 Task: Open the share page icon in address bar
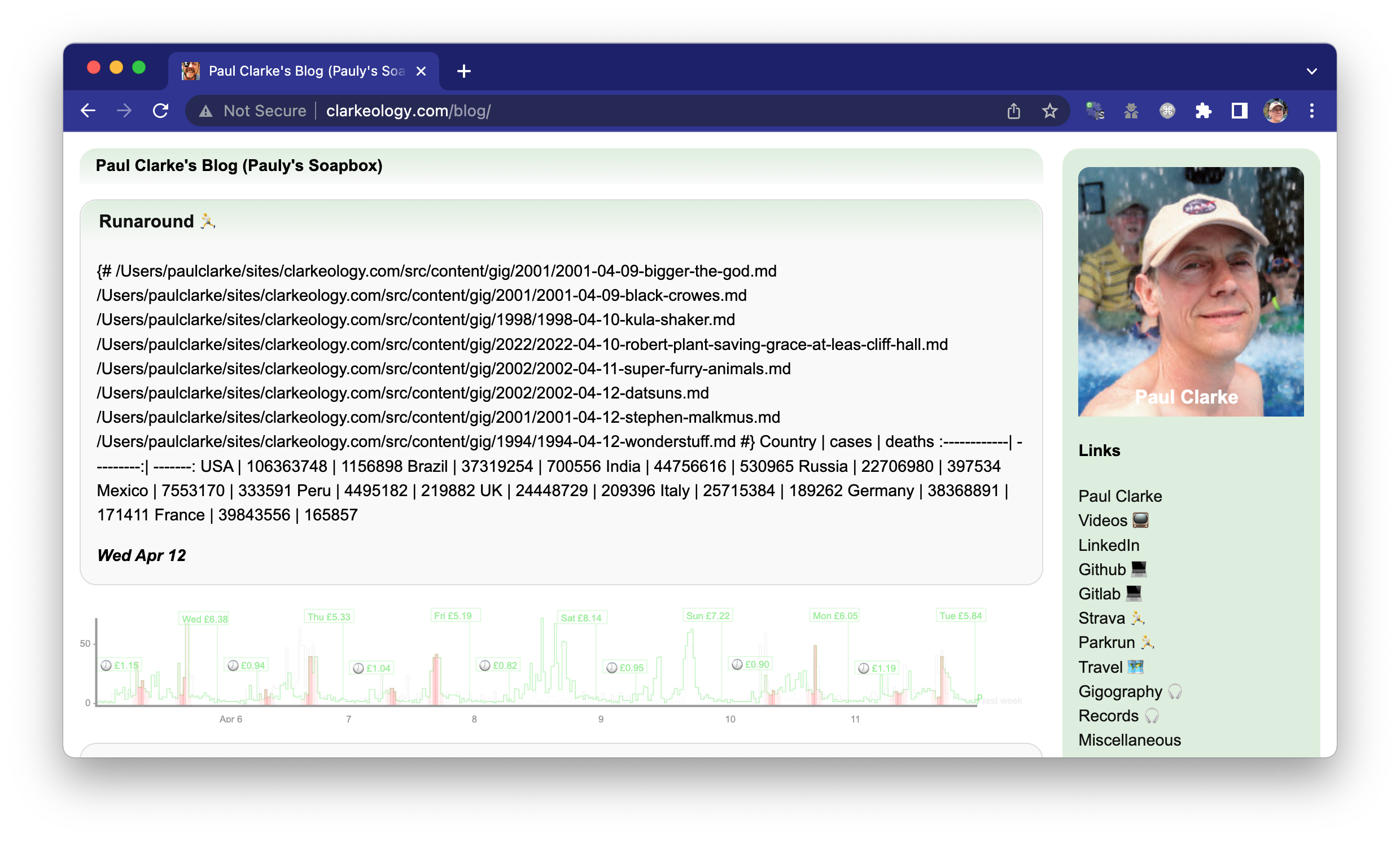click(x=1013, y=111)
